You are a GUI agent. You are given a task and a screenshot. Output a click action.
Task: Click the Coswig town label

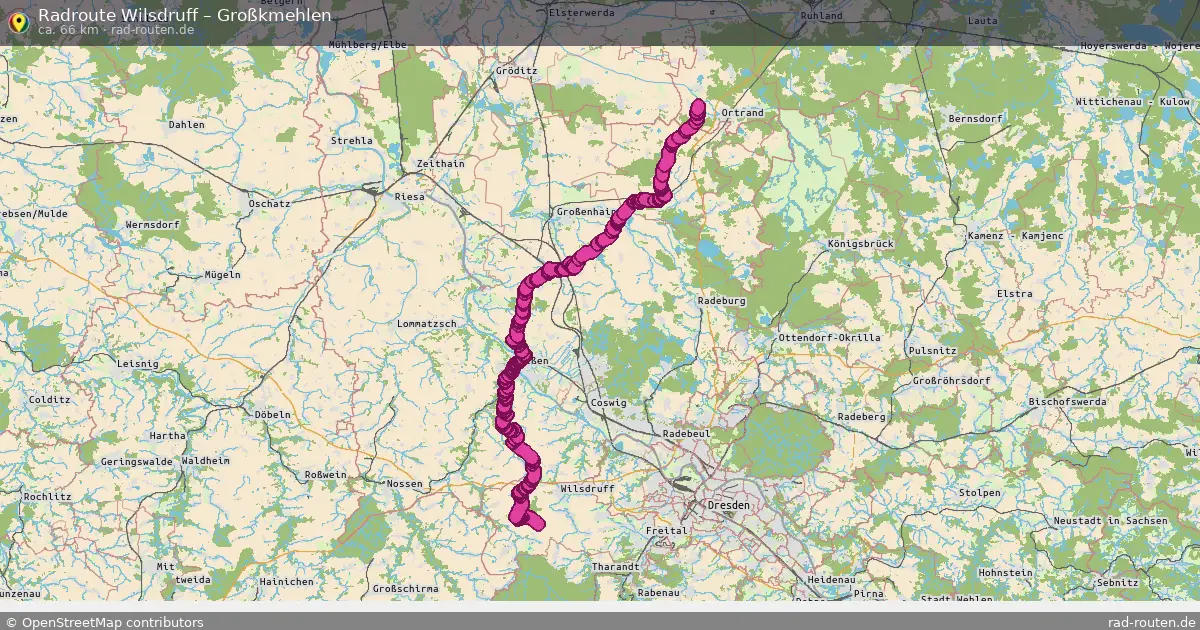pos(609,403)
